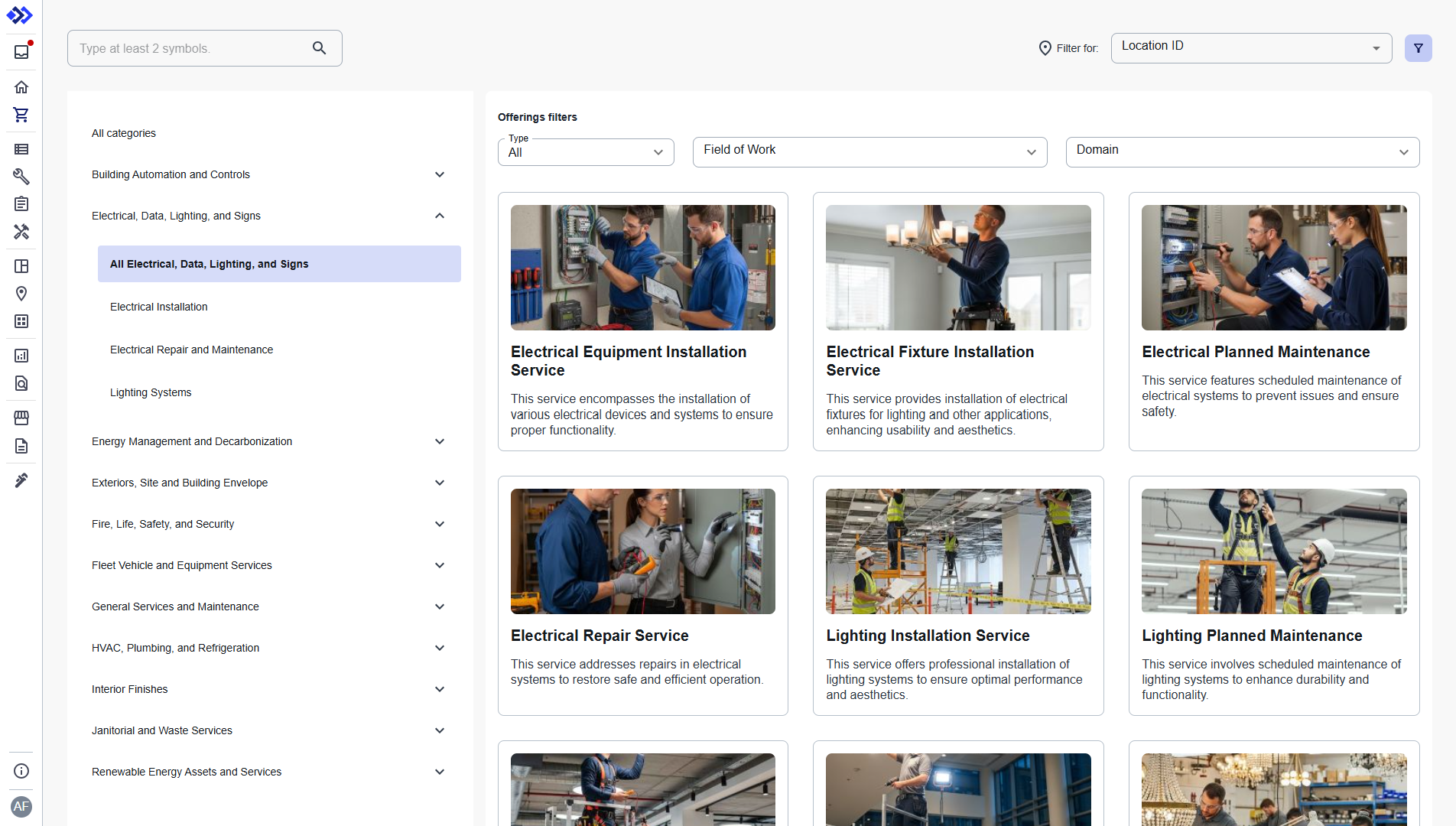Open the shopping cart icon
This screenshot has width=1456, height=826.
pyautogui.click(x=21, y=115)
